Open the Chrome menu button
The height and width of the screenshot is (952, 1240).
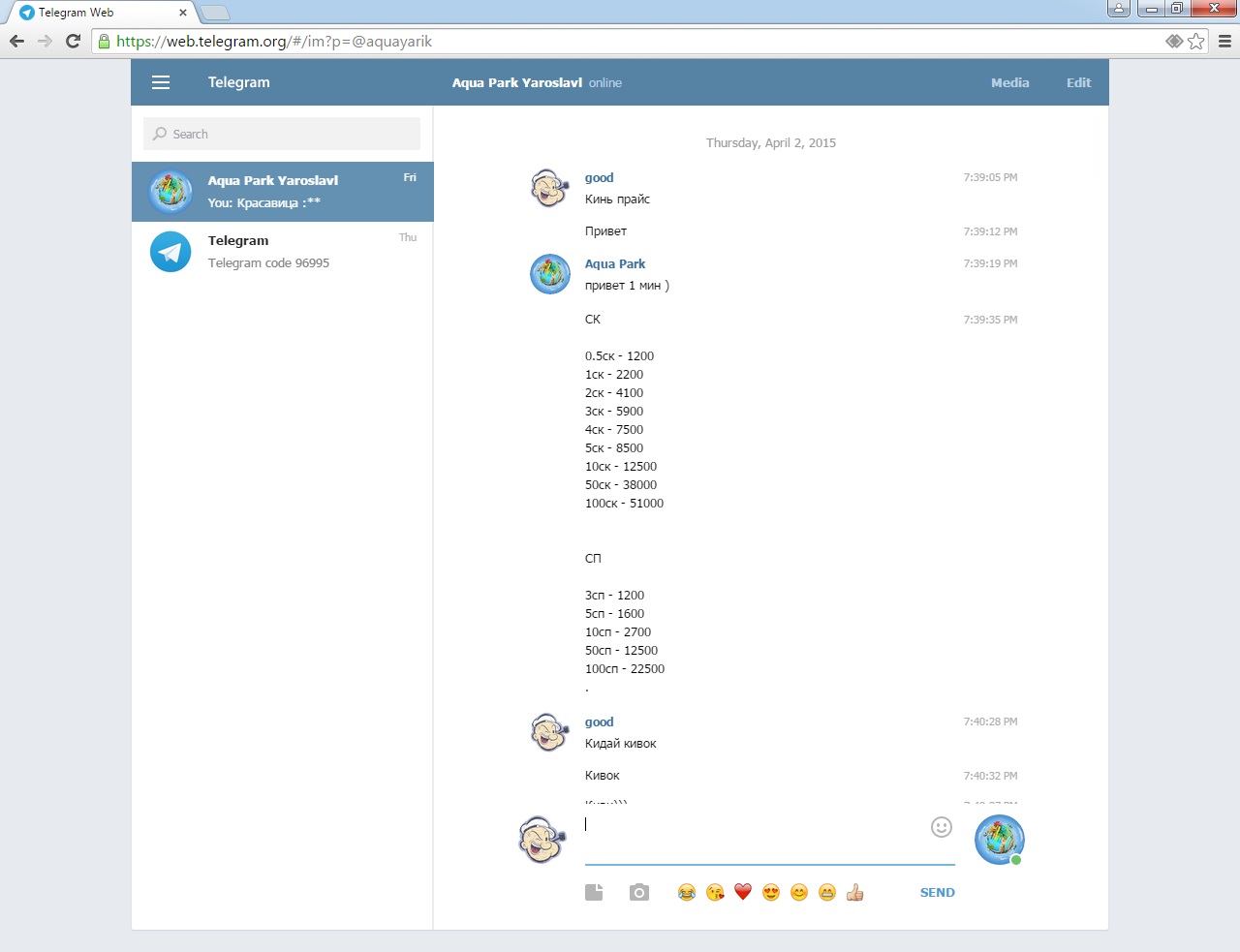1224,41
